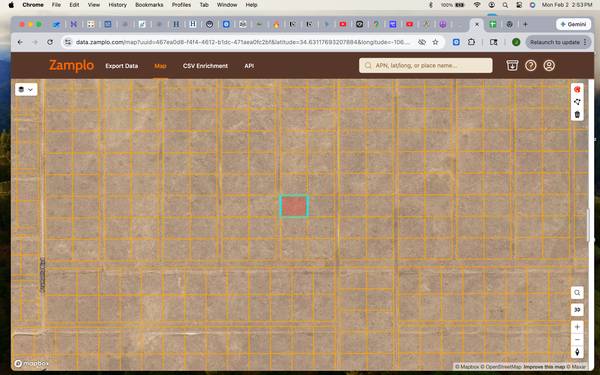Click the red marker tool icon
The height and width of the screenshot is (375, 600).
pyautogui.click(x=577, y=90)
